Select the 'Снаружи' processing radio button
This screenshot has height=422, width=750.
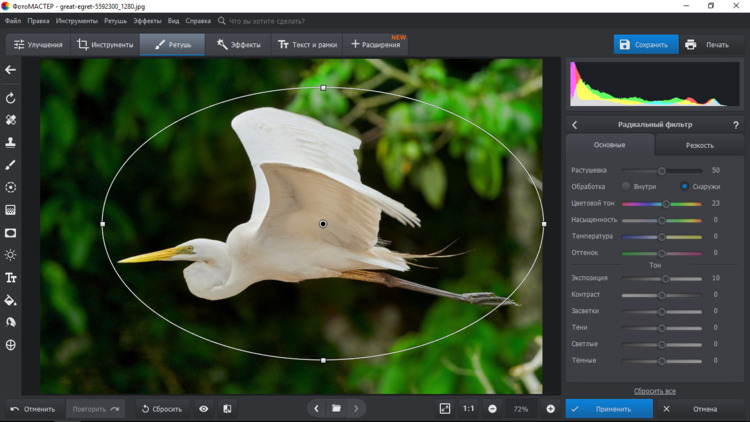tap(685, 187)
